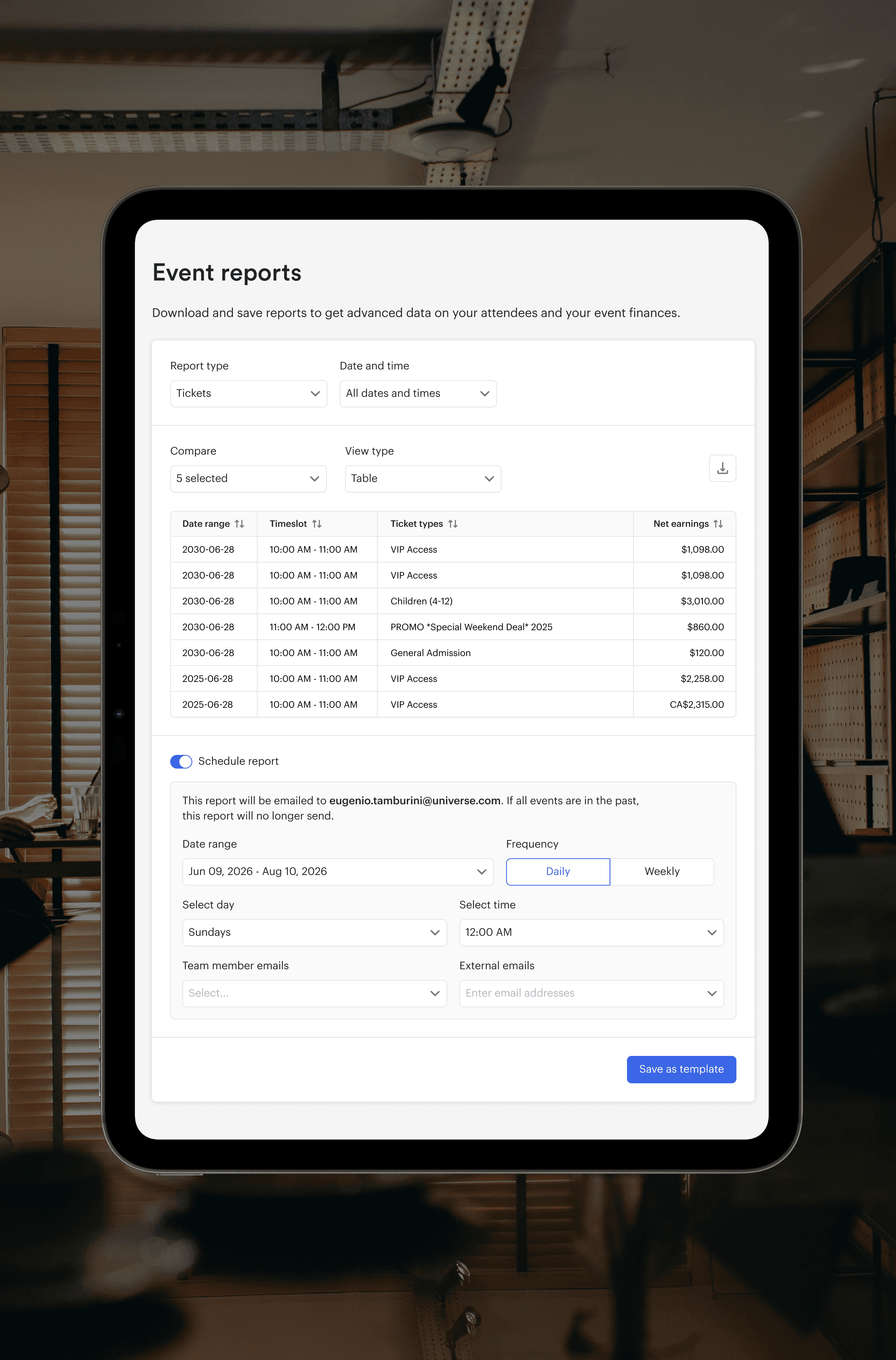
Task: Sort table by Timeslot arrows
Action: pos(317,524)
